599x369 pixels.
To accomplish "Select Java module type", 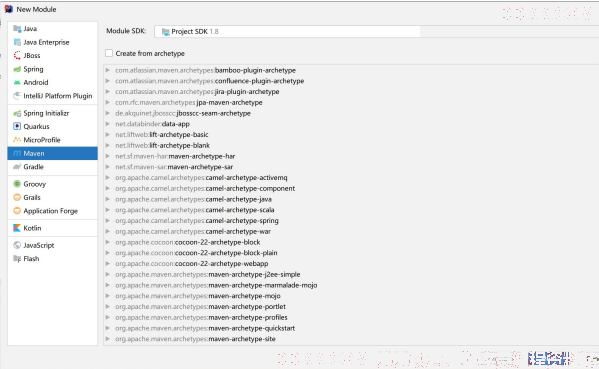I will (53, 29).
